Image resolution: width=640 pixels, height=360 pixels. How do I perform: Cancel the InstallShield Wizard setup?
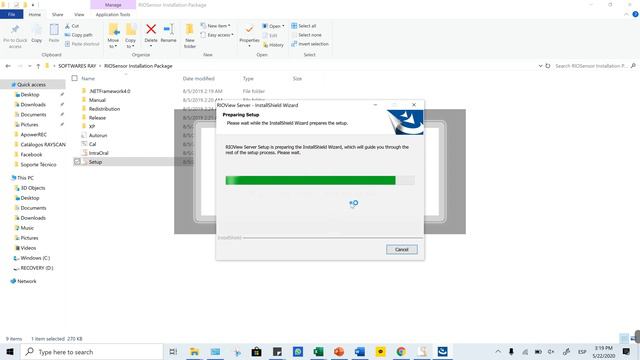pyautogui.click(x=402, y=249)
